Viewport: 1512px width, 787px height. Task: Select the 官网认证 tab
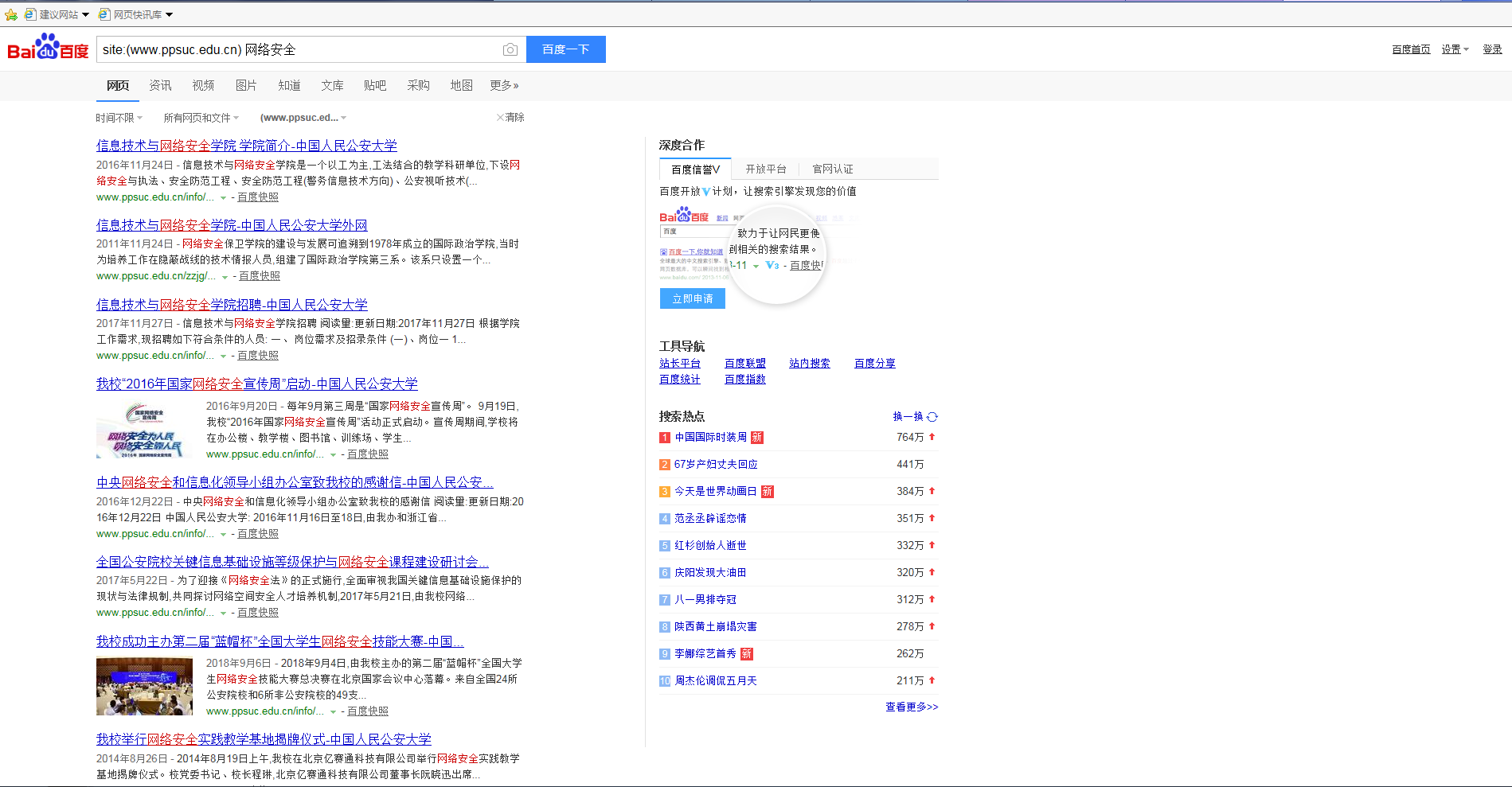832,169
